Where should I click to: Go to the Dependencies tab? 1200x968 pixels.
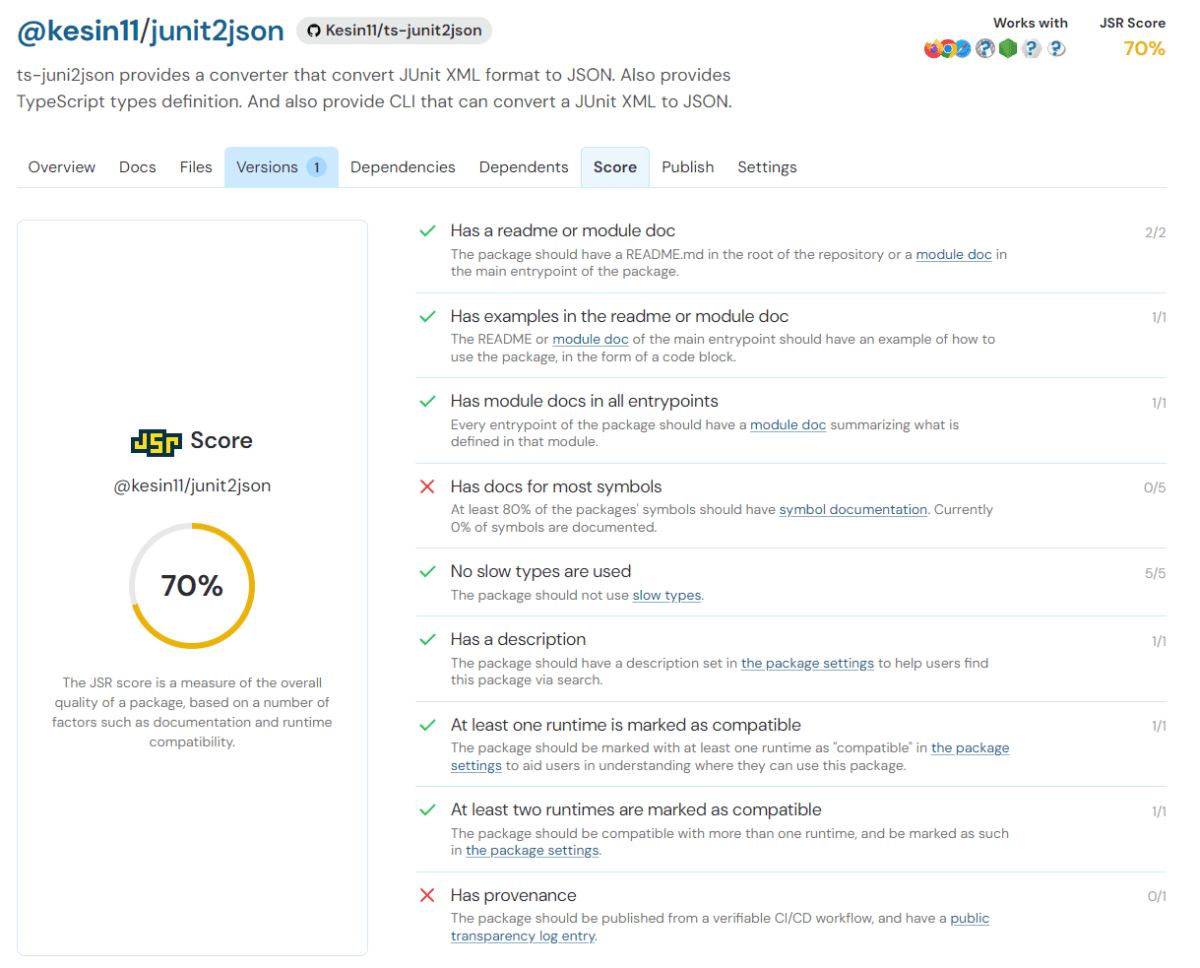pos(403,167)
